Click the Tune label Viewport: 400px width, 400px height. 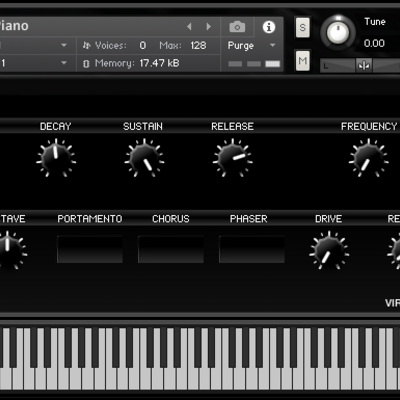(x=375, y=22)
